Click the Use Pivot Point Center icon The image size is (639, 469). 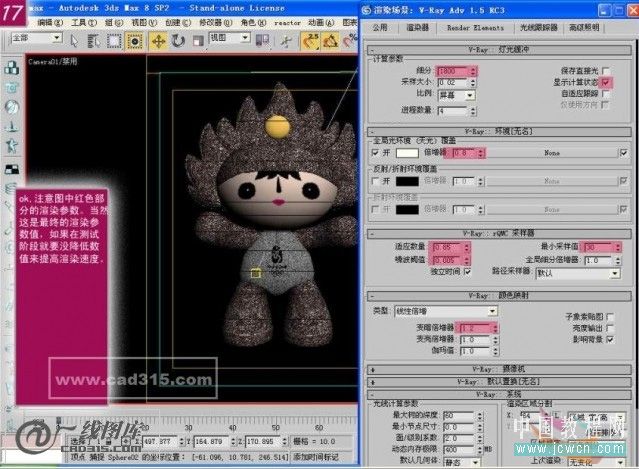262,41
